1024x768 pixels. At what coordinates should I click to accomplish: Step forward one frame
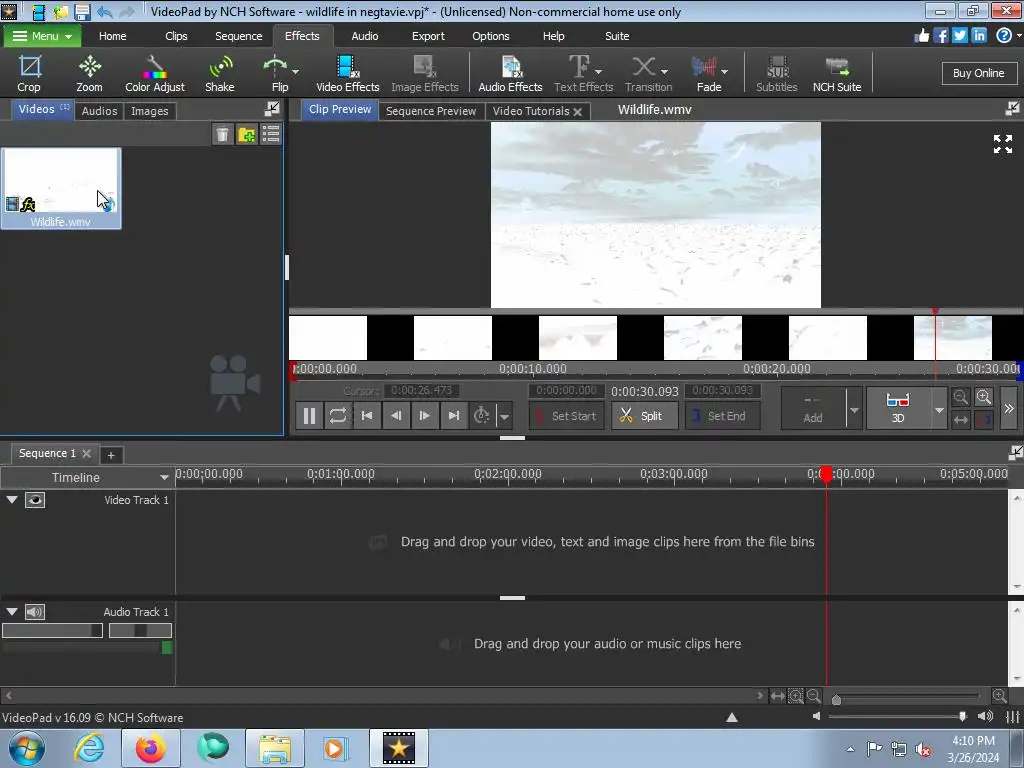click(x=424, y=415)
